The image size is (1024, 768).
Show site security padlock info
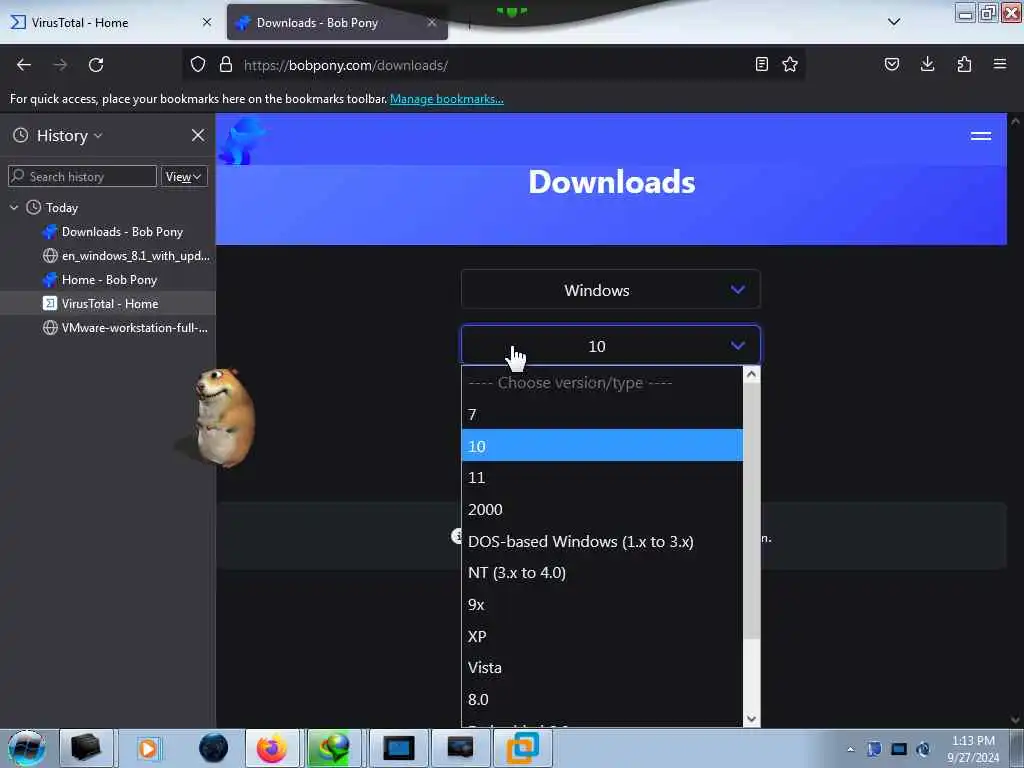(226, 65)
